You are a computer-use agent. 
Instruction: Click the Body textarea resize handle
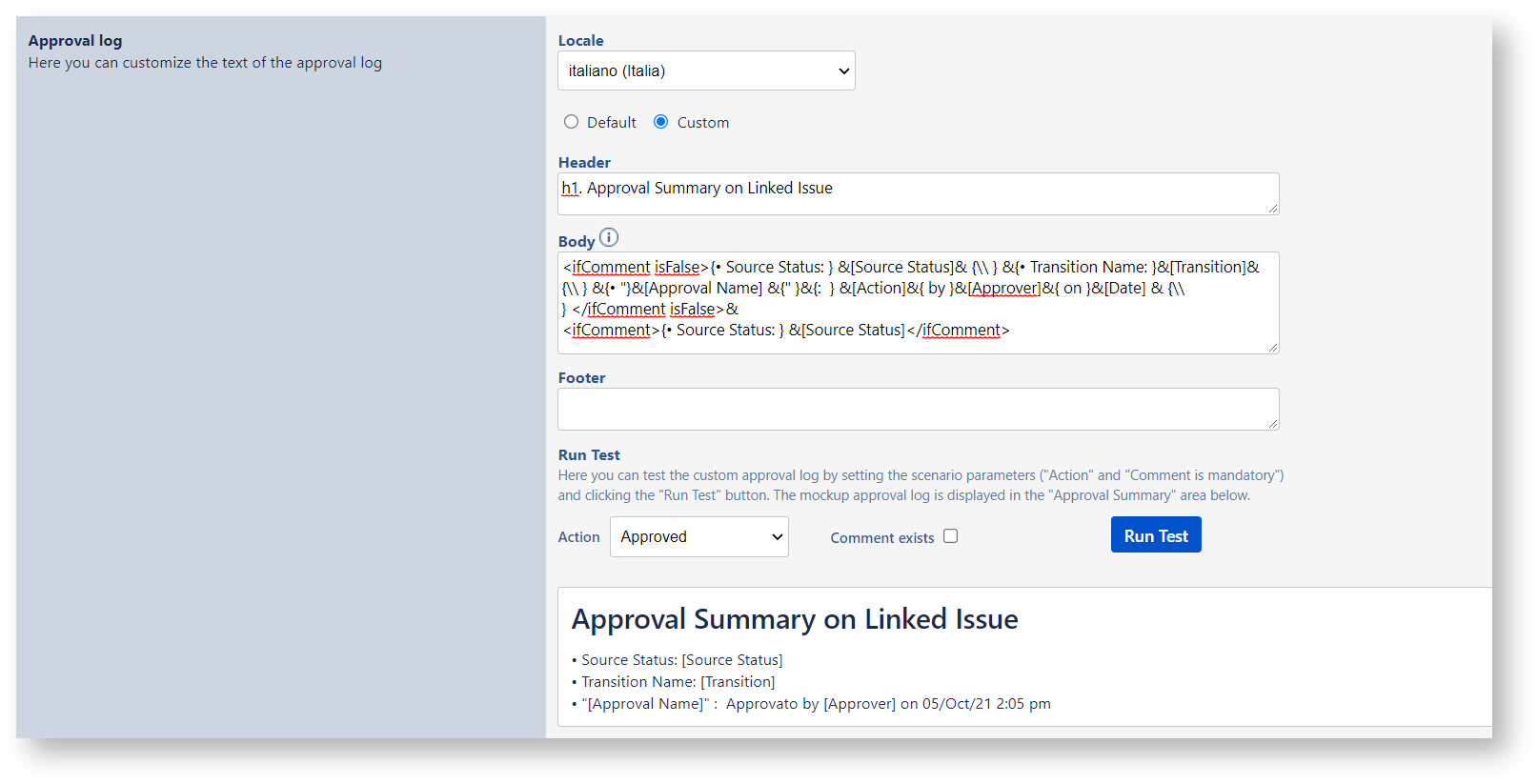[1272, 348]
